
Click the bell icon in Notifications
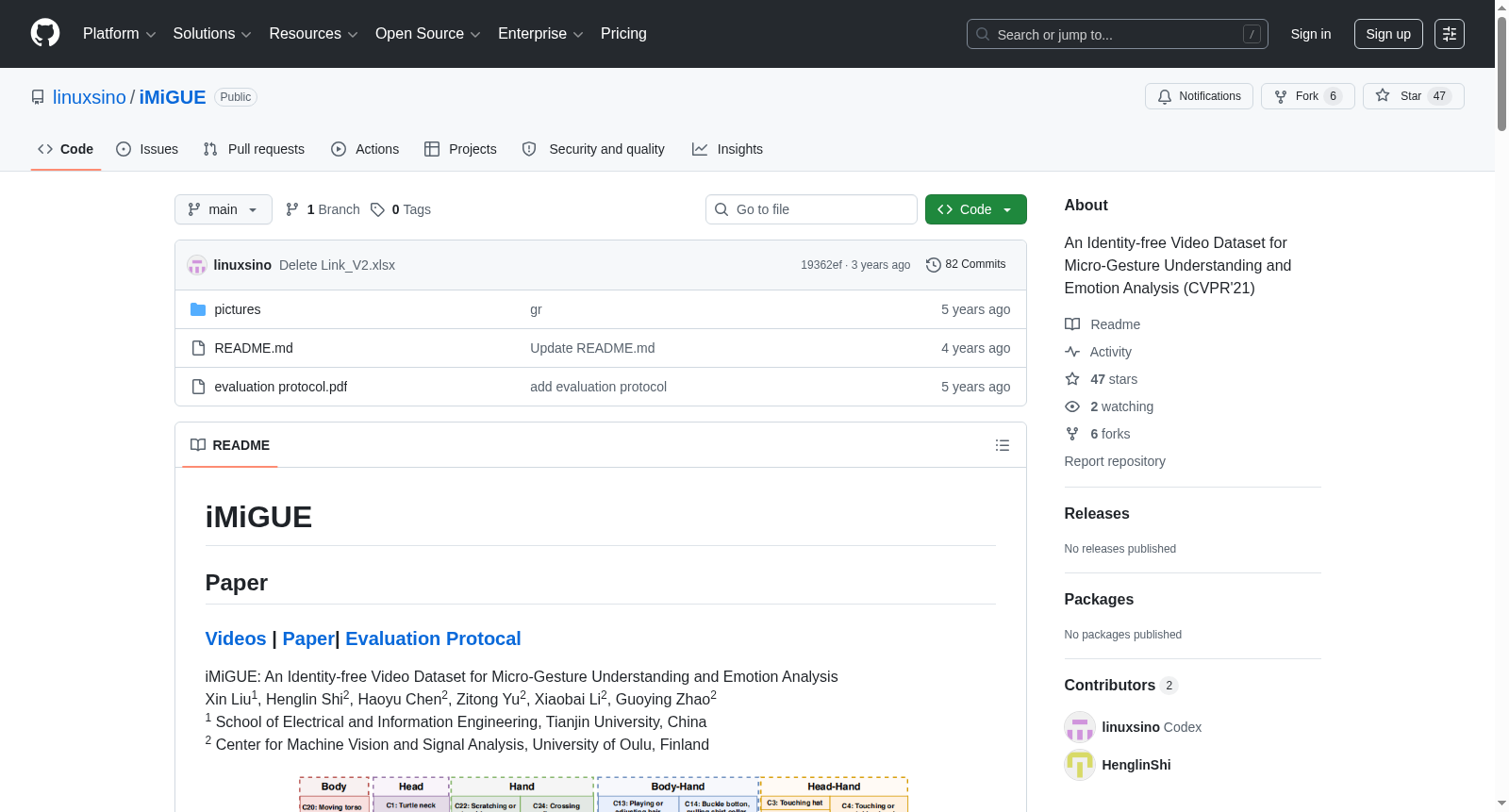coord(1165,96)
